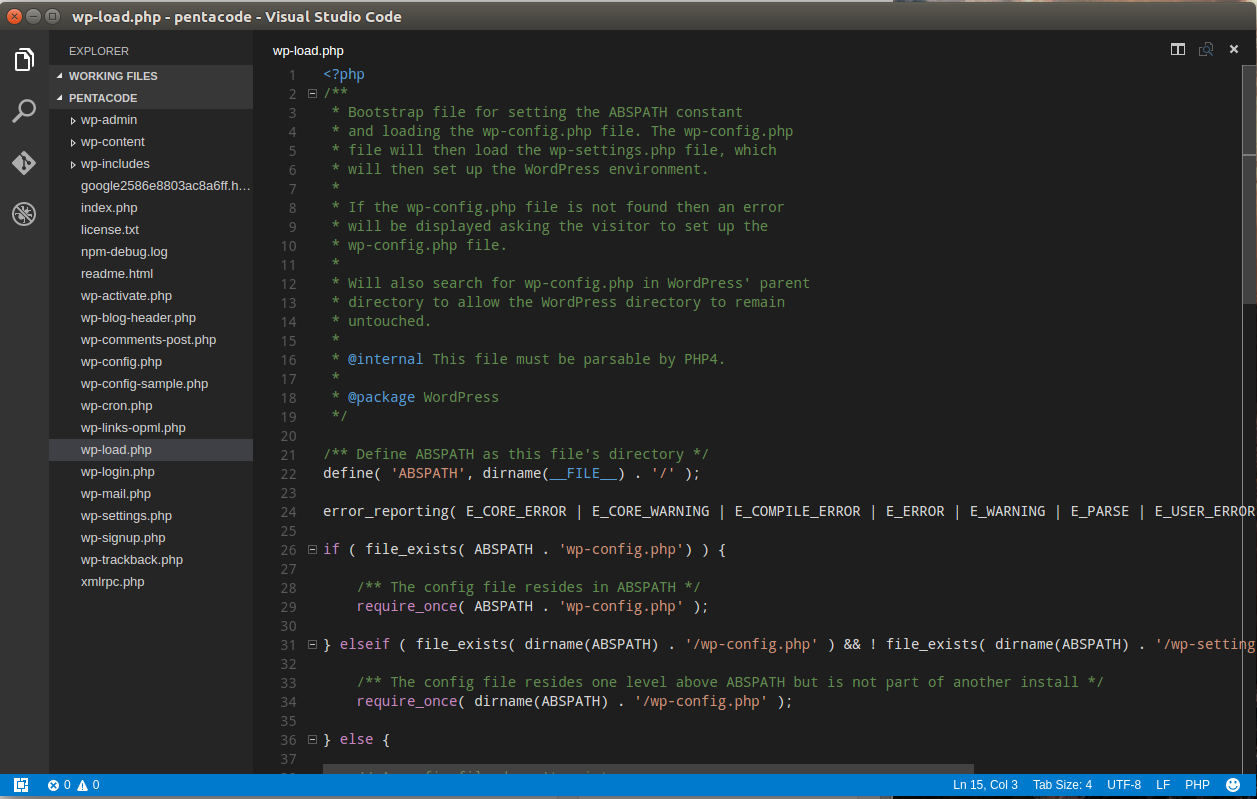Change language mode via PHP indicator
This screenshot has width=1257, height=799.
(x=1197, y=785)
